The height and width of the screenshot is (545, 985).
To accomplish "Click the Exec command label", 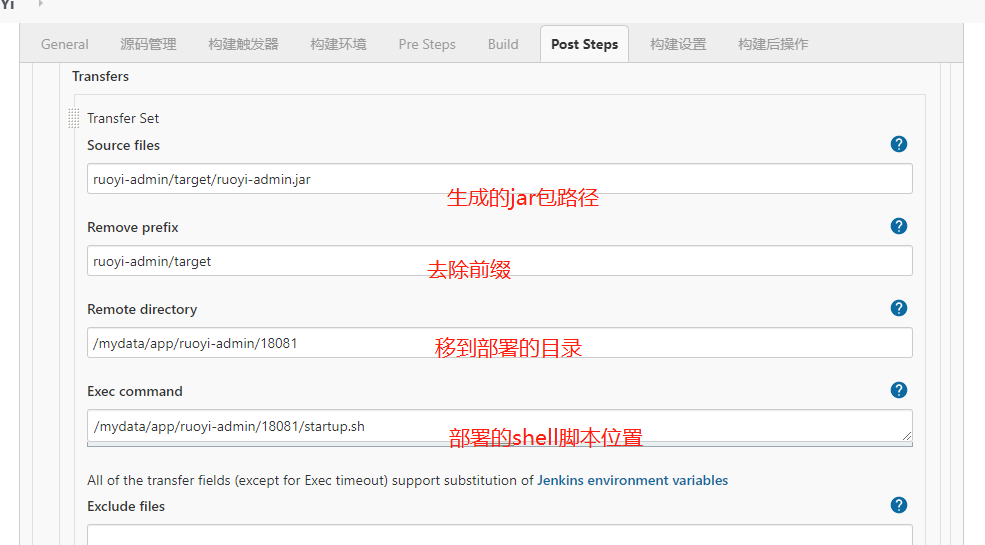I will pos(135,391).
